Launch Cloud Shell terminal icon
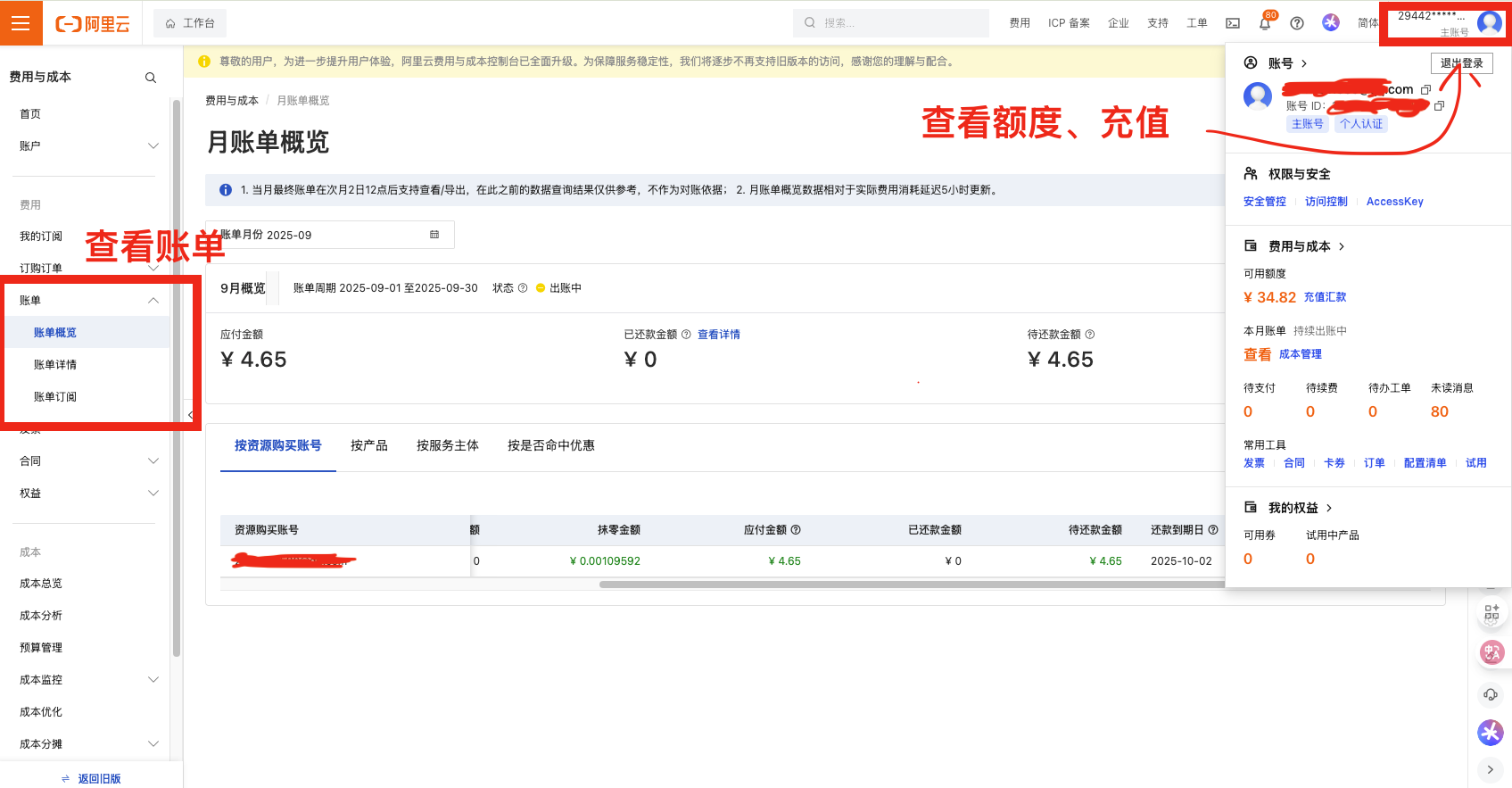The width and height of the screenshot is (1512, 788). point(1233,23)
